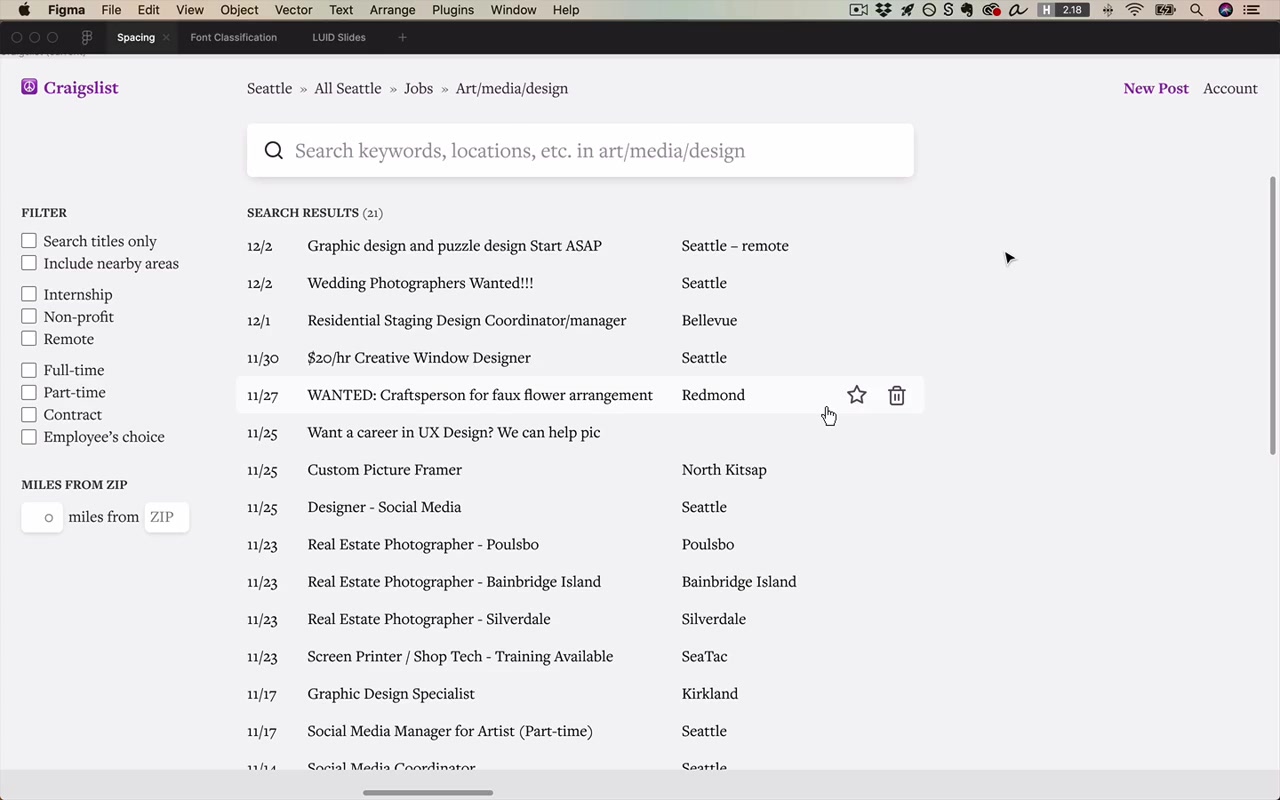Toggle the Contract checkbox
Image resolution: width=1280 pixels, height=800 pixels.
pos(29,414)
